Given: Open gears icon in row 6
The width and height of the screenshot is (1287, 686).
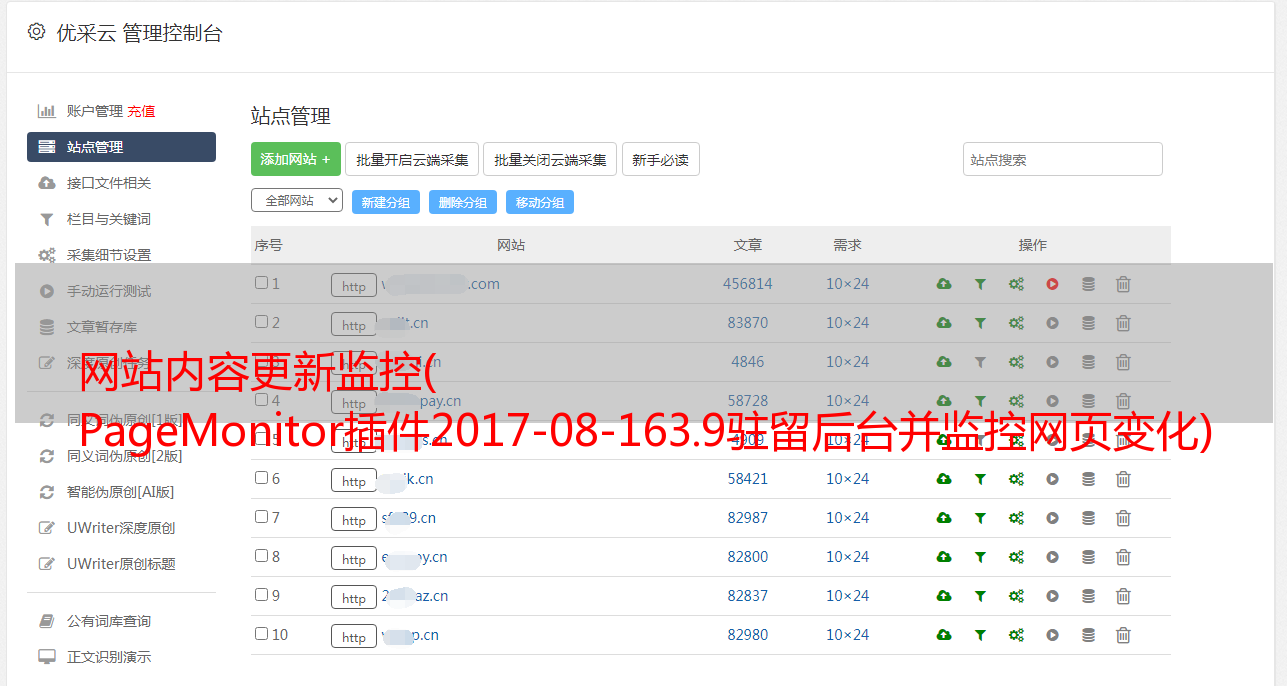Looking at the screenshot, I should (1016, 479).
